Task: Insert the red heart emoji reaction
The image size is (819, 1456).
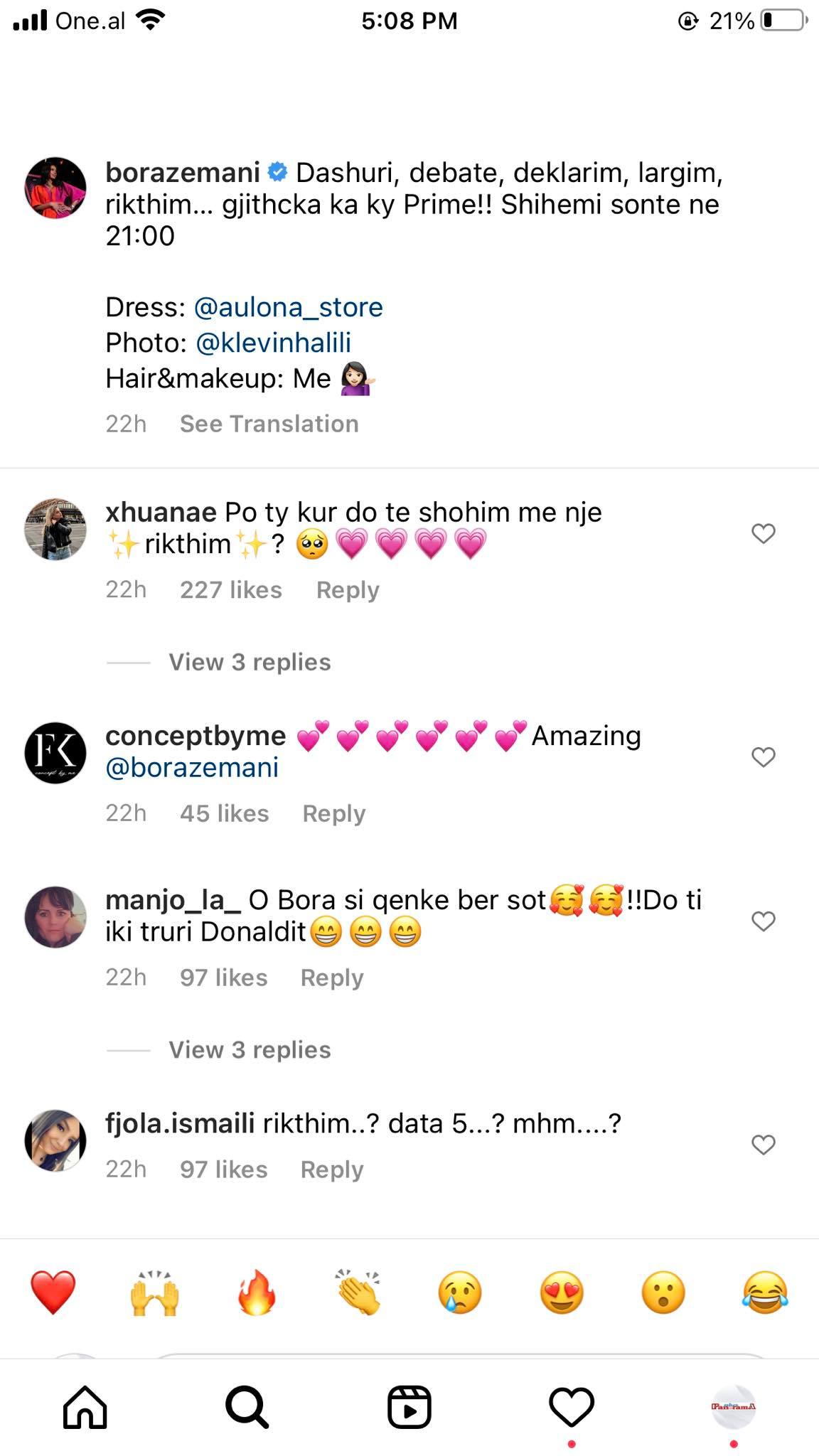Action: point(53,1292)
